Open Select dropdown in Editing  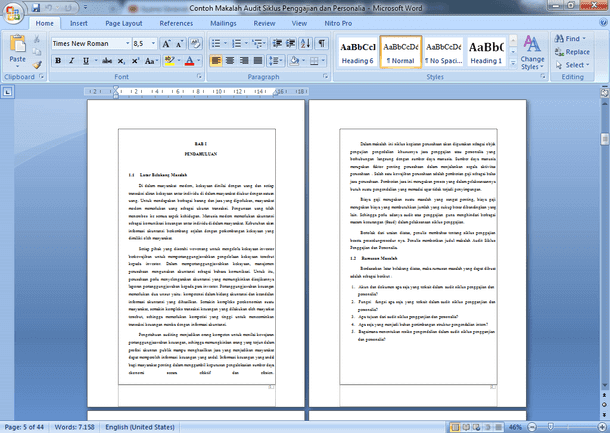[x=572, y=65]
